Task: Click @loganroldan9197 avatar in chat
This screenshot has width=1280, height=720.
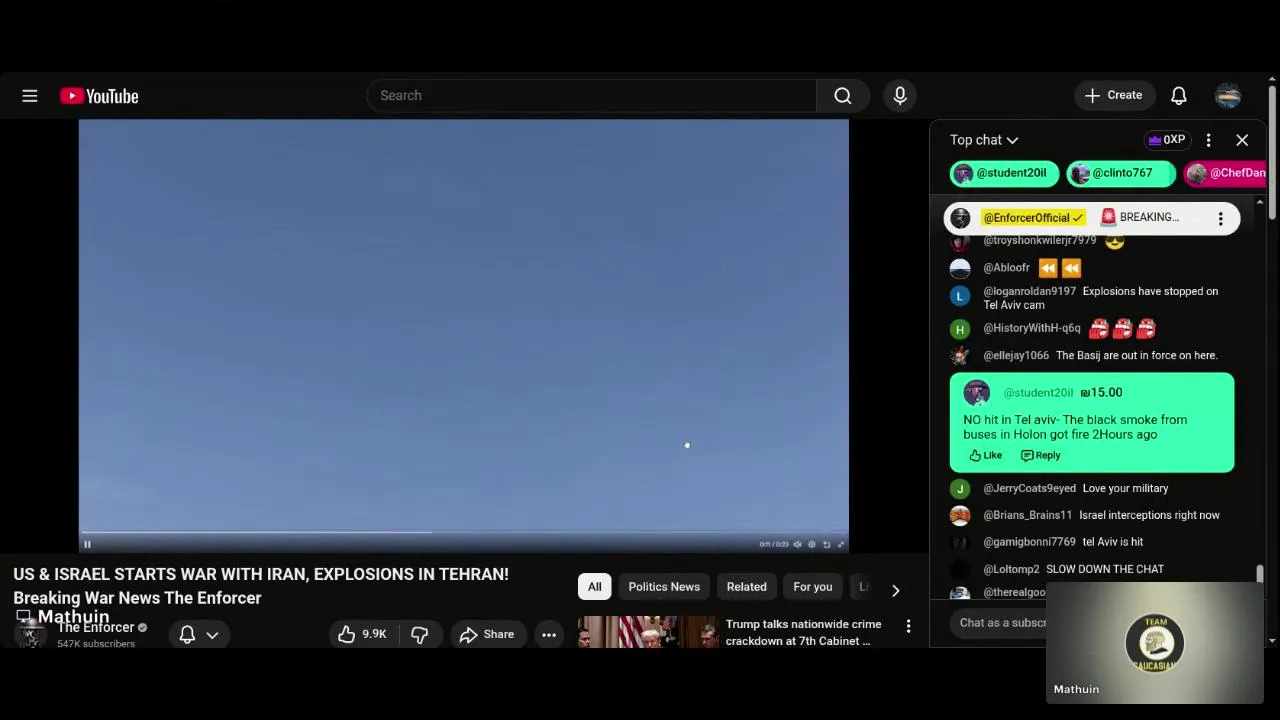Action: pos(960,295)
